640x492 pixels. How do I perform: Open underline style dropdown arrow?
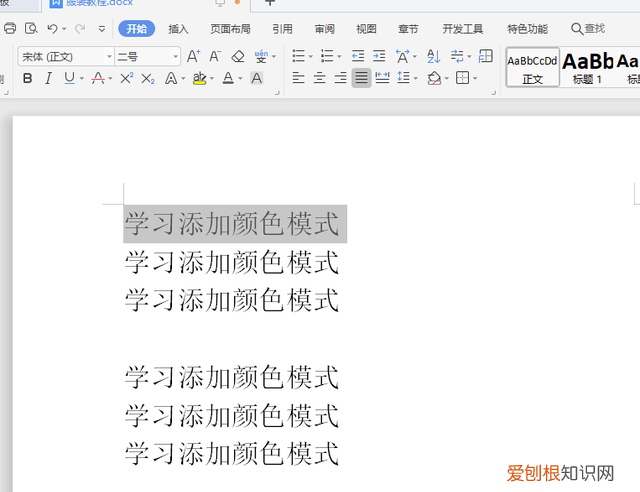point(82,78)
